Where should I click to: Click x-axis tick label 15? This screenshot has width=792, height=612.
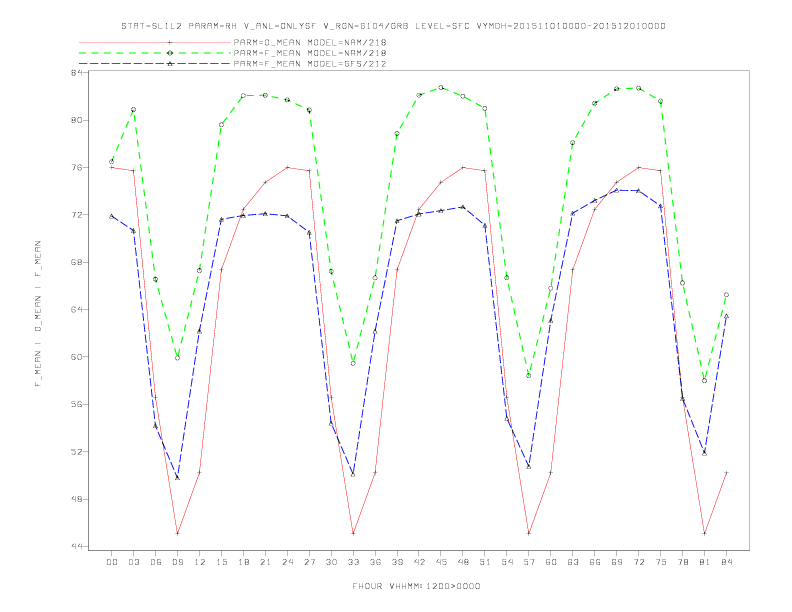[x=221, y=562]
